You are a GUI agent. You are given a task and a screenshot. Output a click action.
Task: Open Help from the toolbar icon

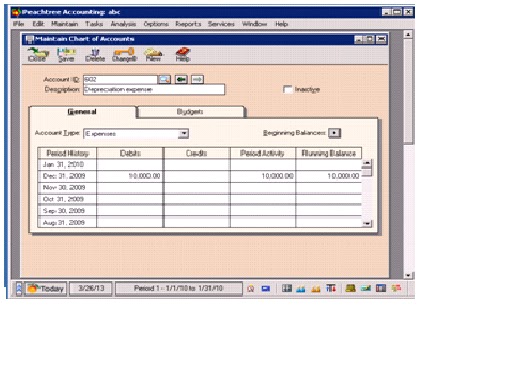183,55
